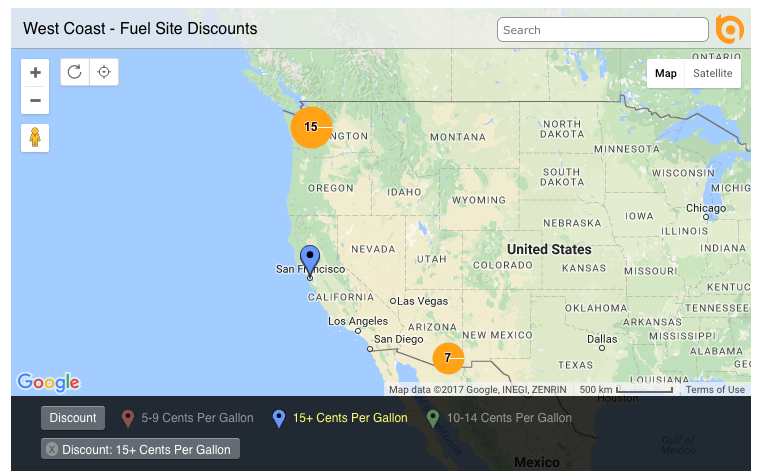Switch to Map view
This screenshot has height=471, width=759.
click(x=666, y=74)
